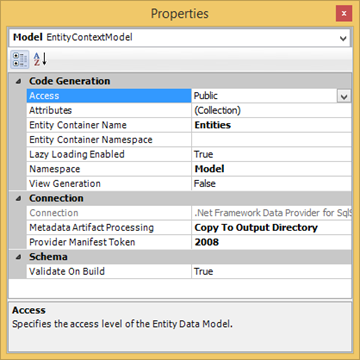Select the Access property row

pos(109,96)
